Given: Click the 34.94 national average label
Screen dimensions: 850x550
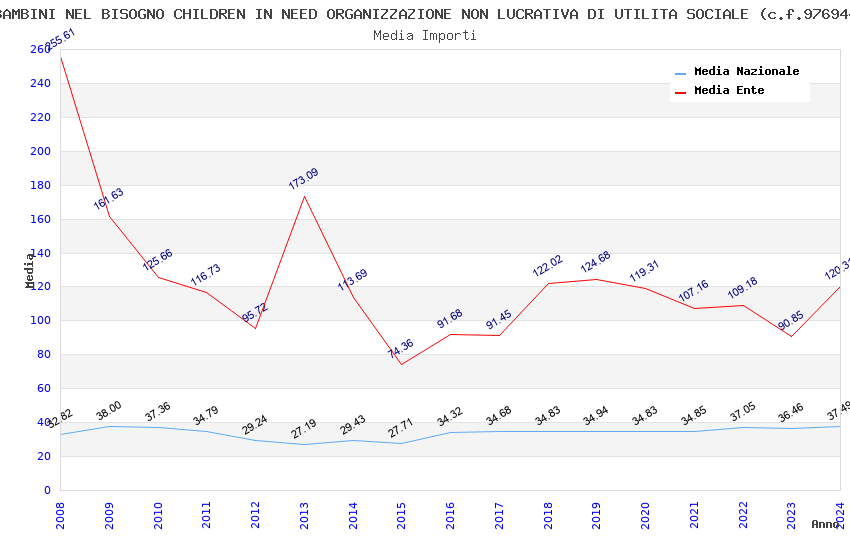Looking at the screenshot, I should click(x=595, y=416).
